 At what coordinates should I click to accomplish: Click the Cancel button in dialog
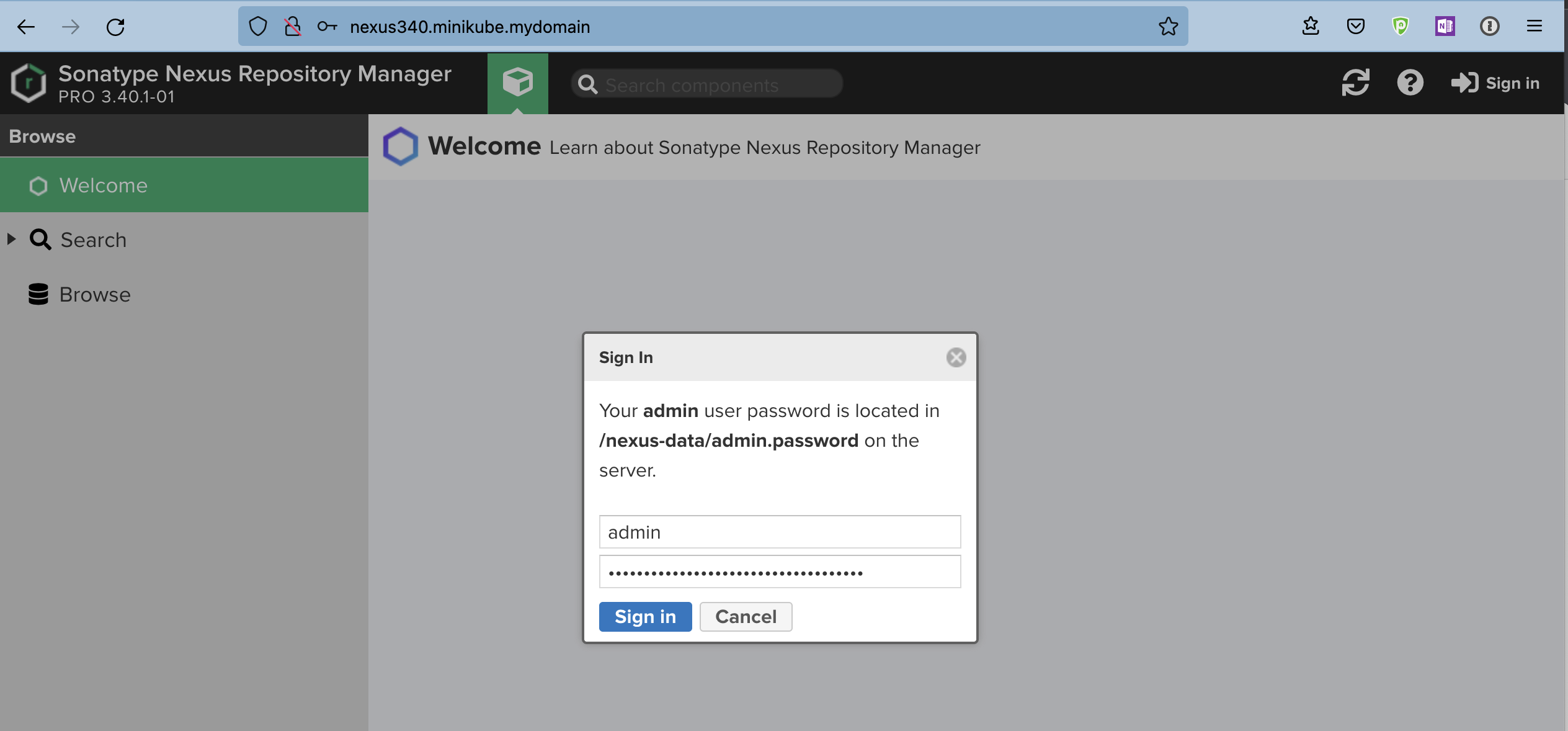click(x=746, y=617)
